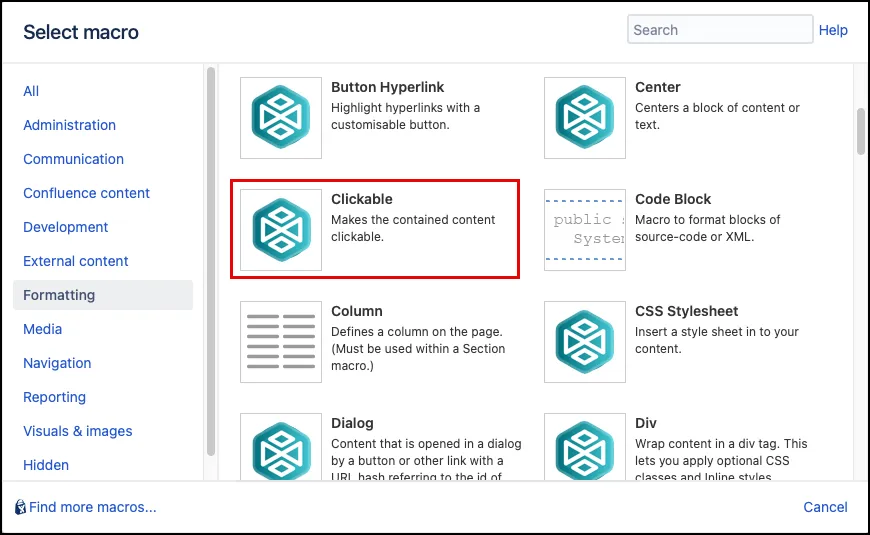Pick the Column macro icon
This screenshot has width=870, height=535.
pos(281,342)
